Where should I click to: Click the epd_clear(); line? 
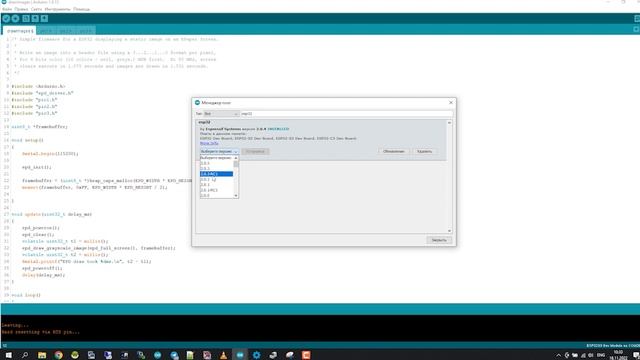(x=38, y=235)
